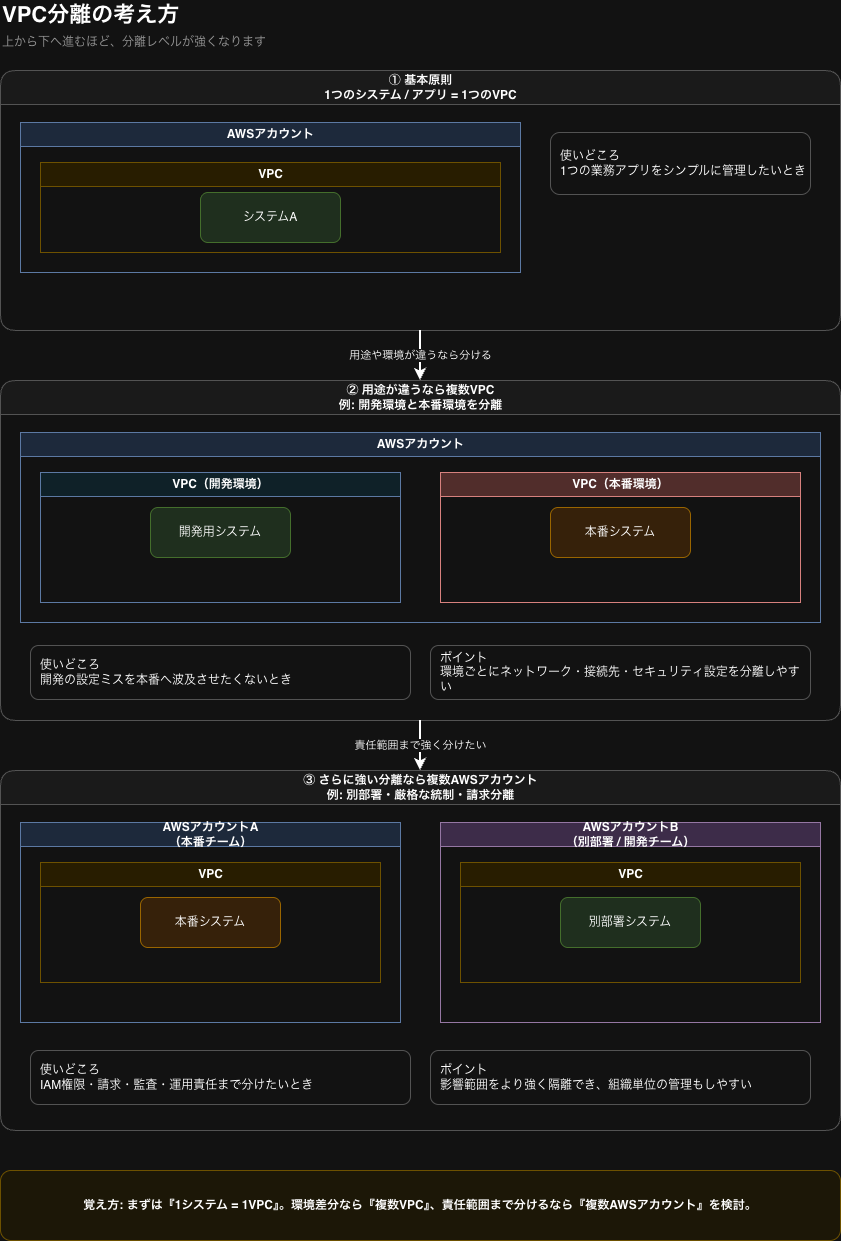
Task: Click the 本番システム node in section ②
Action: click(x=620, y=532)
